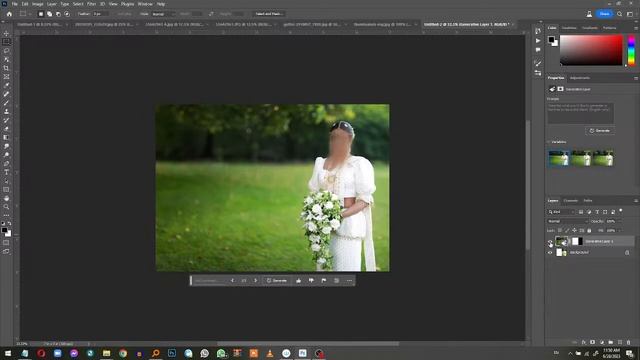The width and height of the screenshot is (640, 360).
Task: Open the layer blend mode Normal dropdown
Action: click(x=567, y=221)
